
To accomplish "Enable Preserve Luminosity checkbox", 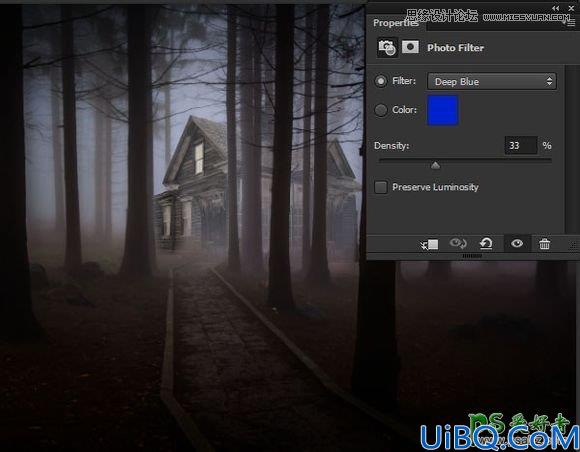I will click(381, 187).
